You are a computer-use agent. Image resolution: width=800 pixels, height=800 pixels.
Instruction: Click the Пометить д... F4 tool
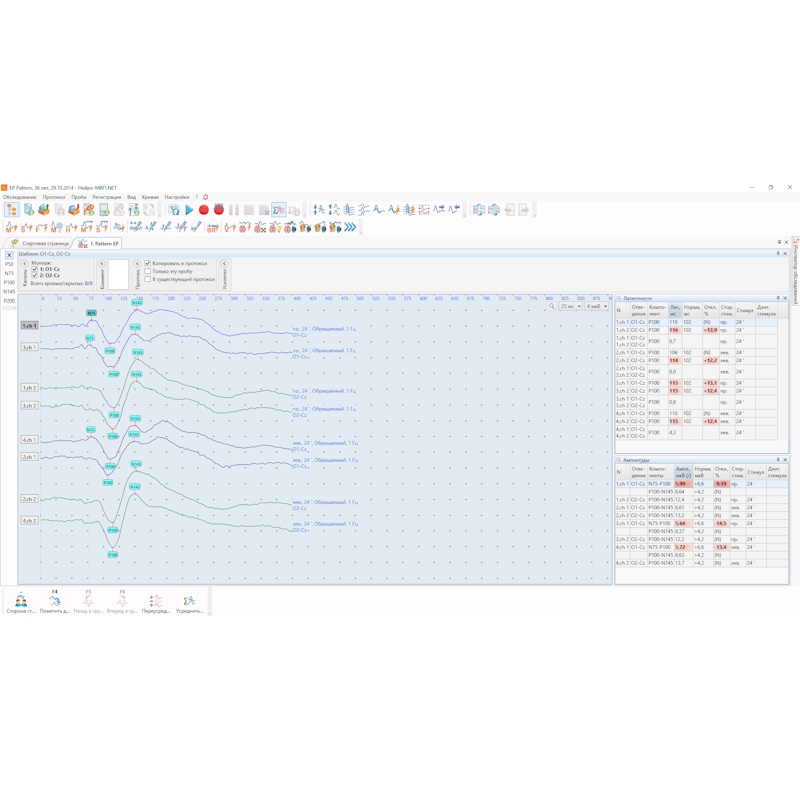pos(55,601)
